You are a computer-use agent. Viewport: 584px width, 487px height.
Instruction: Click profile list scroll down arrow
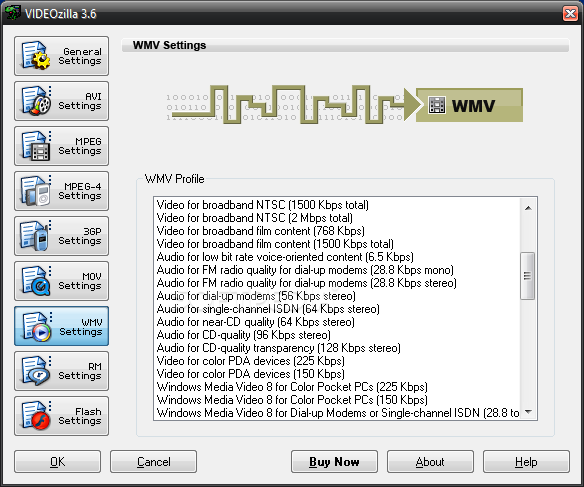pos(528,411)
